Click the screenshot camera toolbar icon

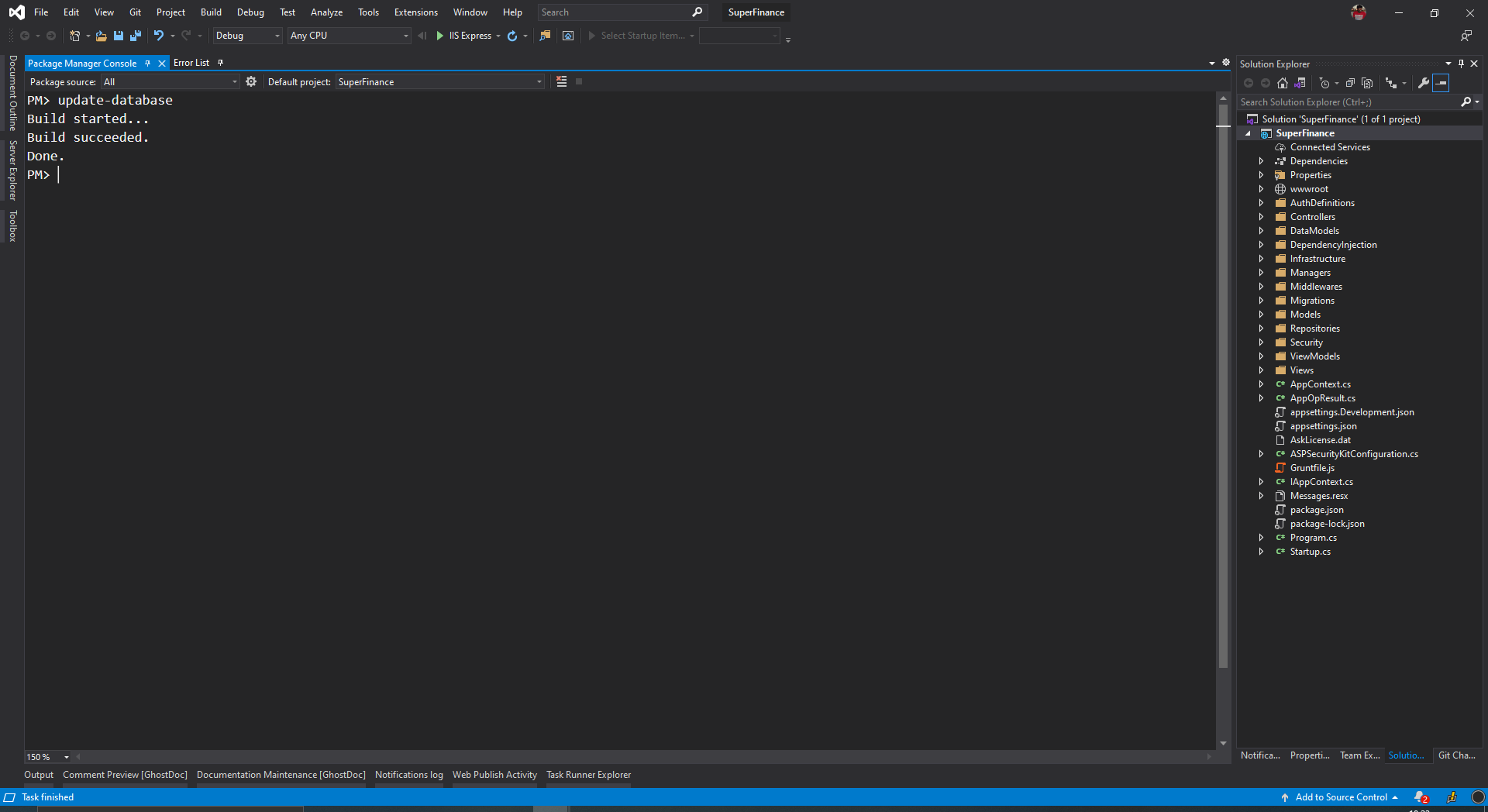coord(568,36)
